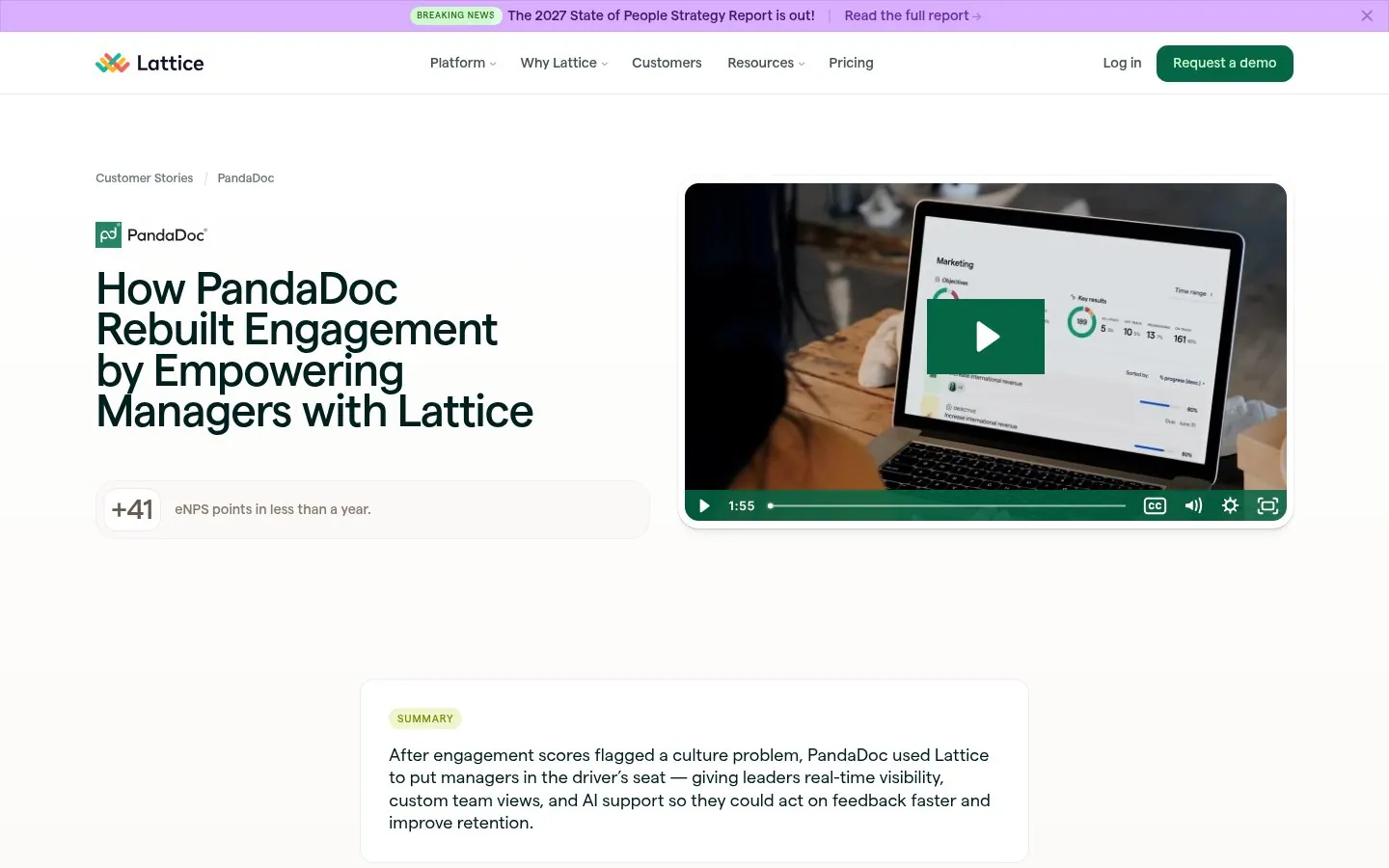Click the Request a demo button
The width and height of the screenshot is (1389, 868).
(x=1225, y=64)
